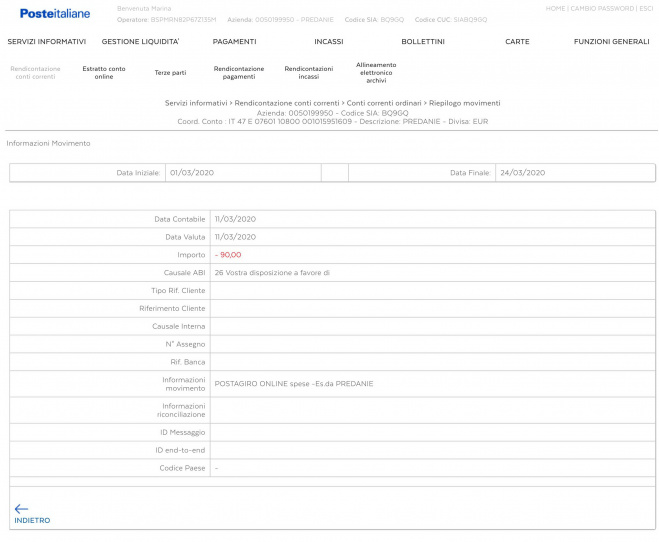Log out using the ESCI link

645,8
